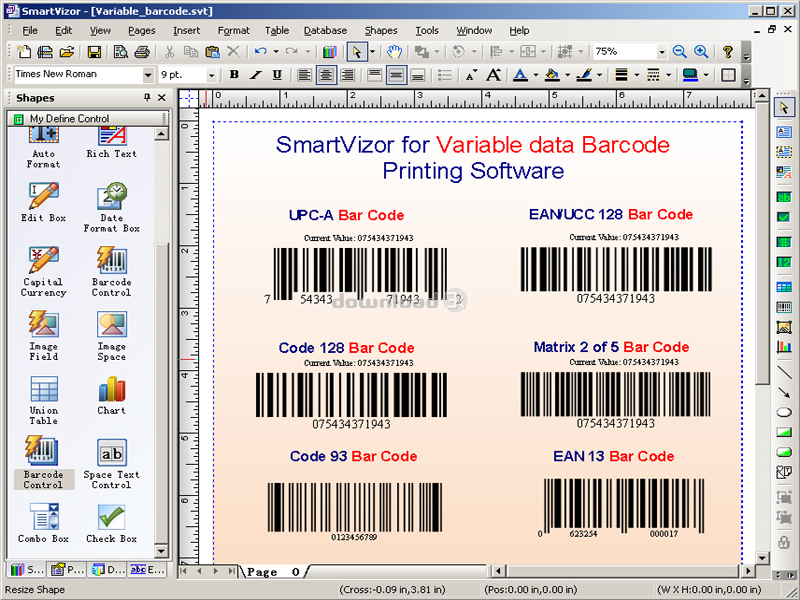
Task: Expand the line color dropdown arrow
Action: 599,75
